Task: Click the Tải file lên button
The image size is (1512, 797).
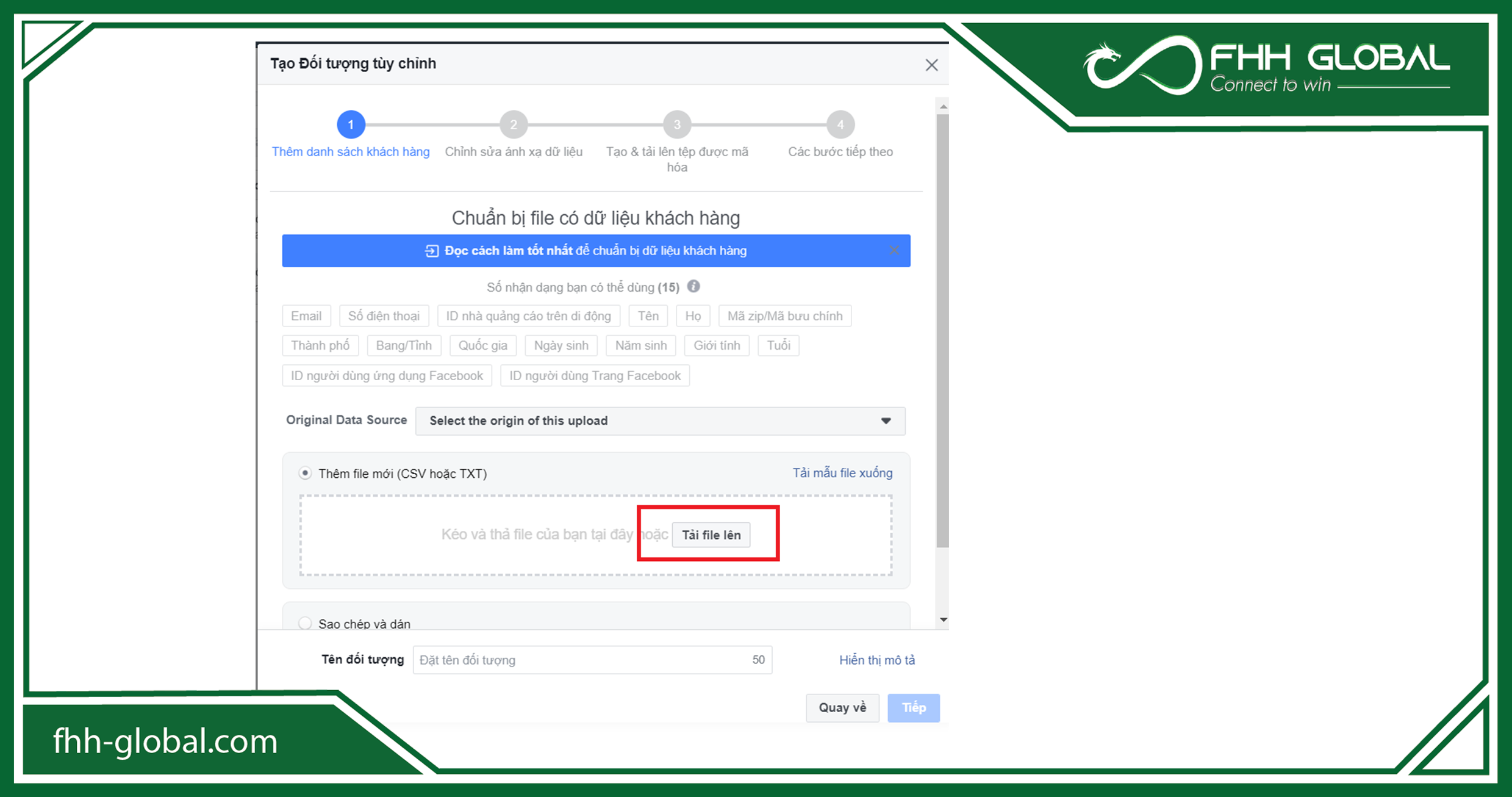Action: point(711,535)
